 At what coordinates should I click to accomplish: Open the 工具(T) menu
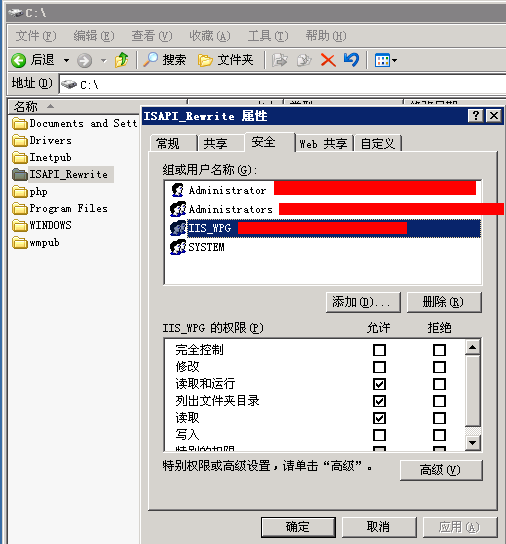(268, 36)
